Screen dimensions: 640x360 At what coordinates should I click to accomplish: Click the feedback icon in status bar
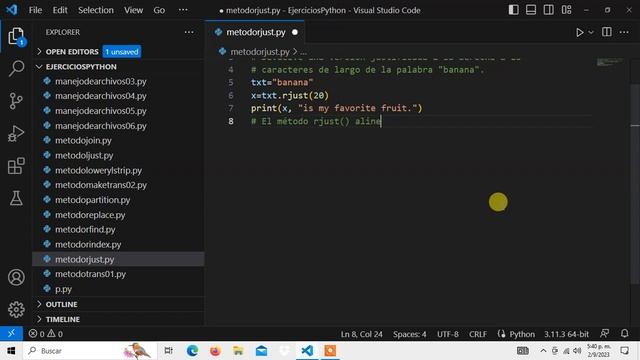pos(604,334)
